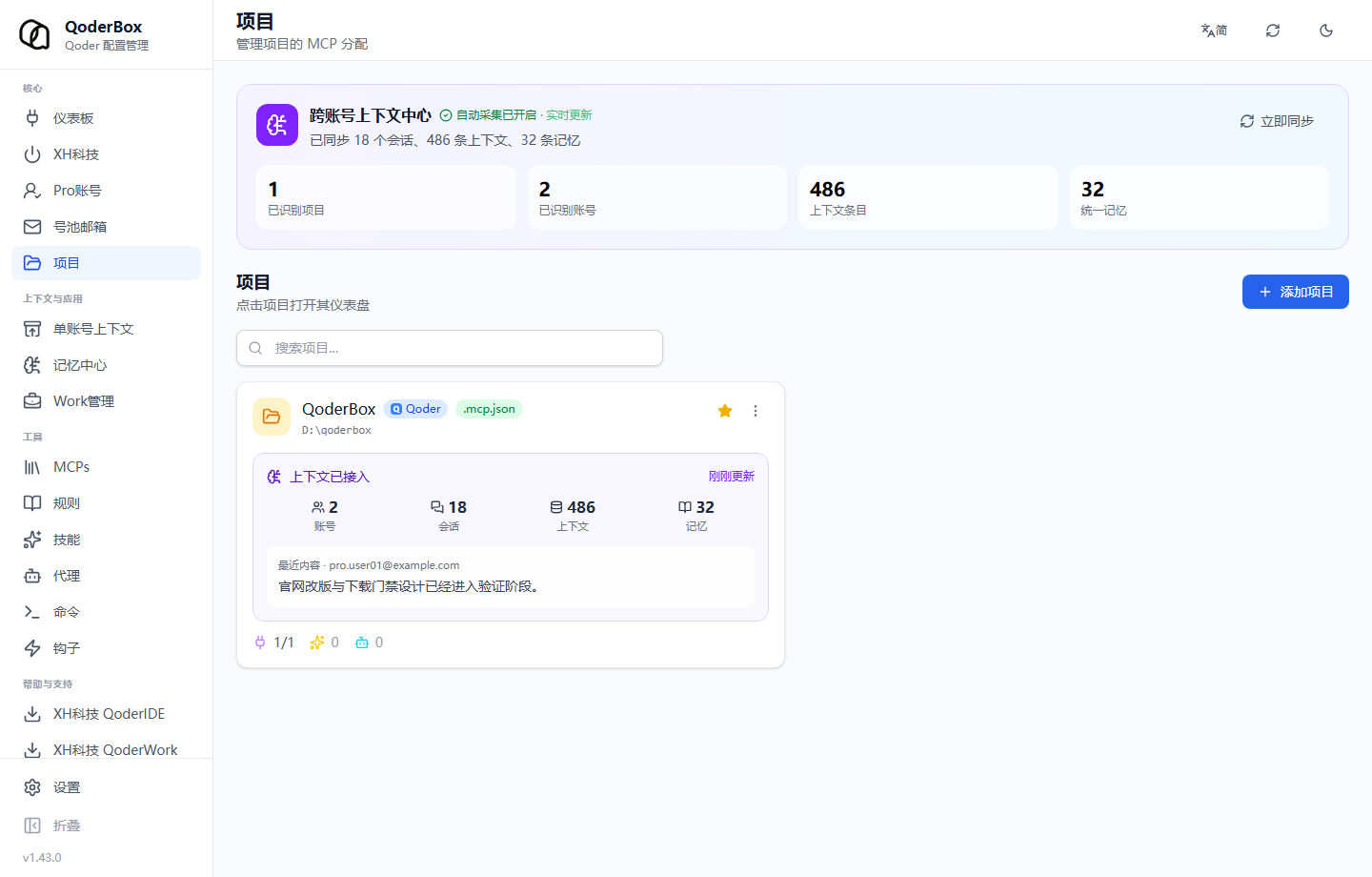Toggle favorite star on QoderBox project

(725, 411)
